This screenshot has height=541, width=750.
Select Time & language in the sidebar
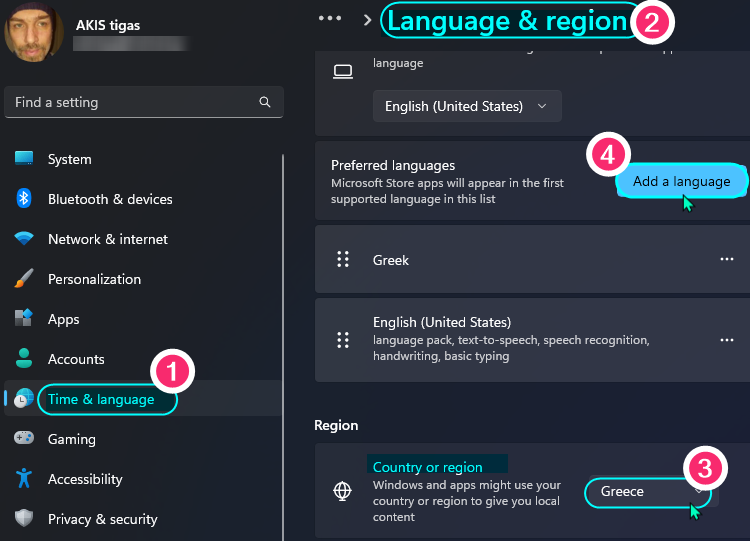coord(101,399)
